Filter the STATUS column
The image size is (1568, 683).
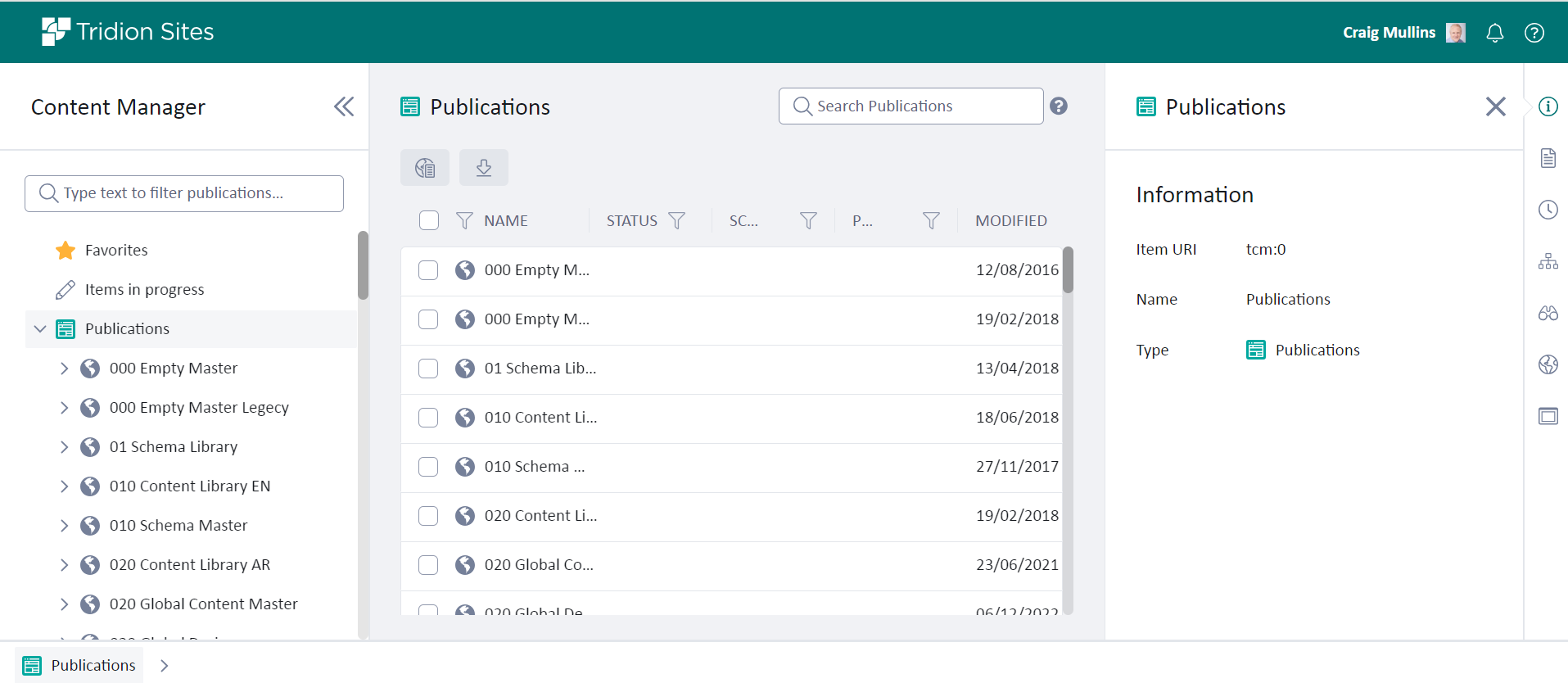pyautogui.click(x=676, y=220)
